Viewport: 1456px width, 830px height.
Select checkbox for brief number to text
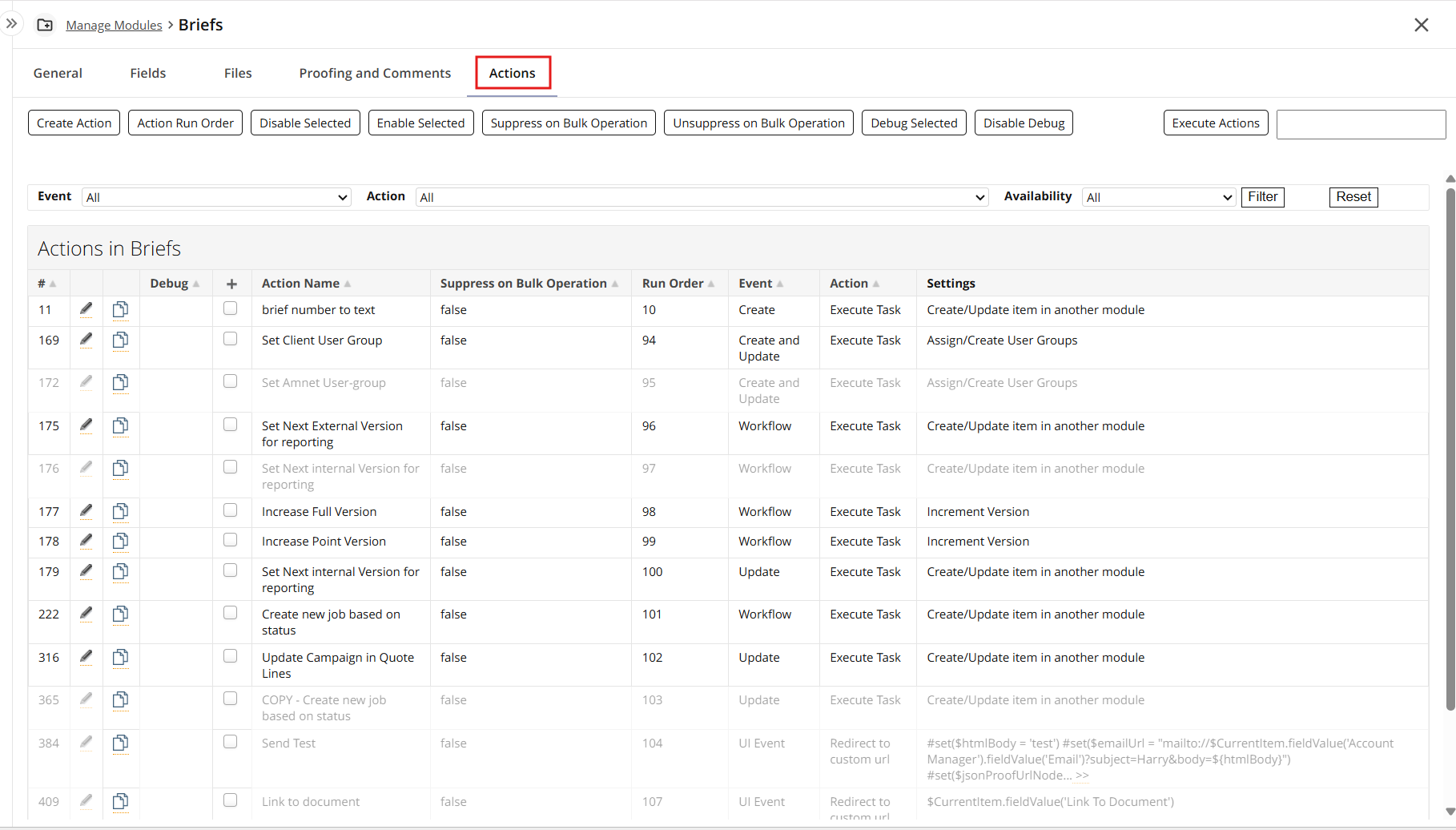[x=231, y=308]
